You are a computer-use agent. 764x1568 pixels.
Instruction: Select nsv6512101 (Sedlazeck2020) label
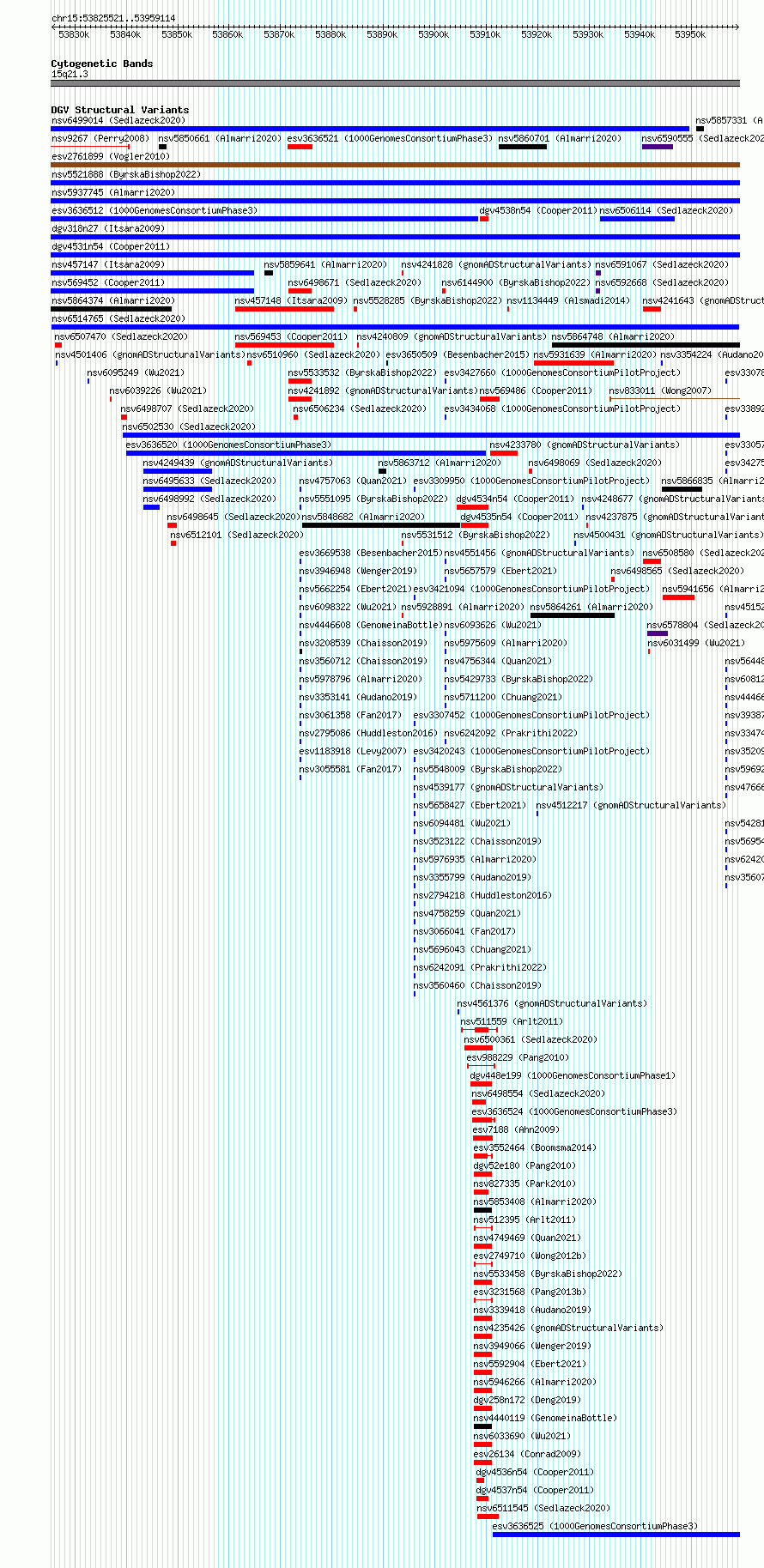(x=238, y=535)
